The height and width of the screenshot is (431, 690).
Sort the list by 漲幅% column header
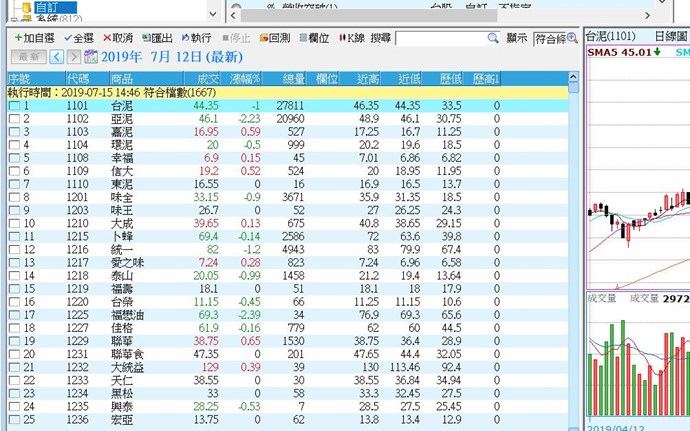244,77
